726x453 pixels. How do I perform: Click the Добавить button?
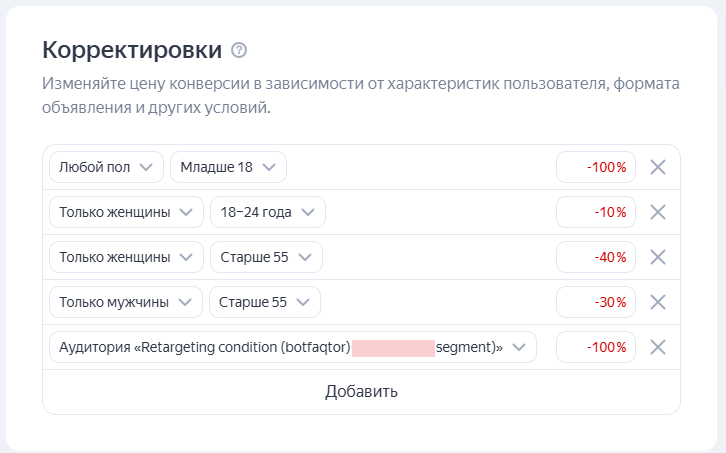coord(361,392)
